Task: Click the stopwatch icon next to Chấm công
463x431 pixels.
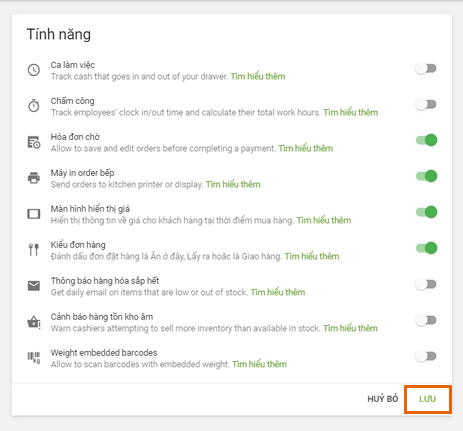Action: tap(34, 105)
